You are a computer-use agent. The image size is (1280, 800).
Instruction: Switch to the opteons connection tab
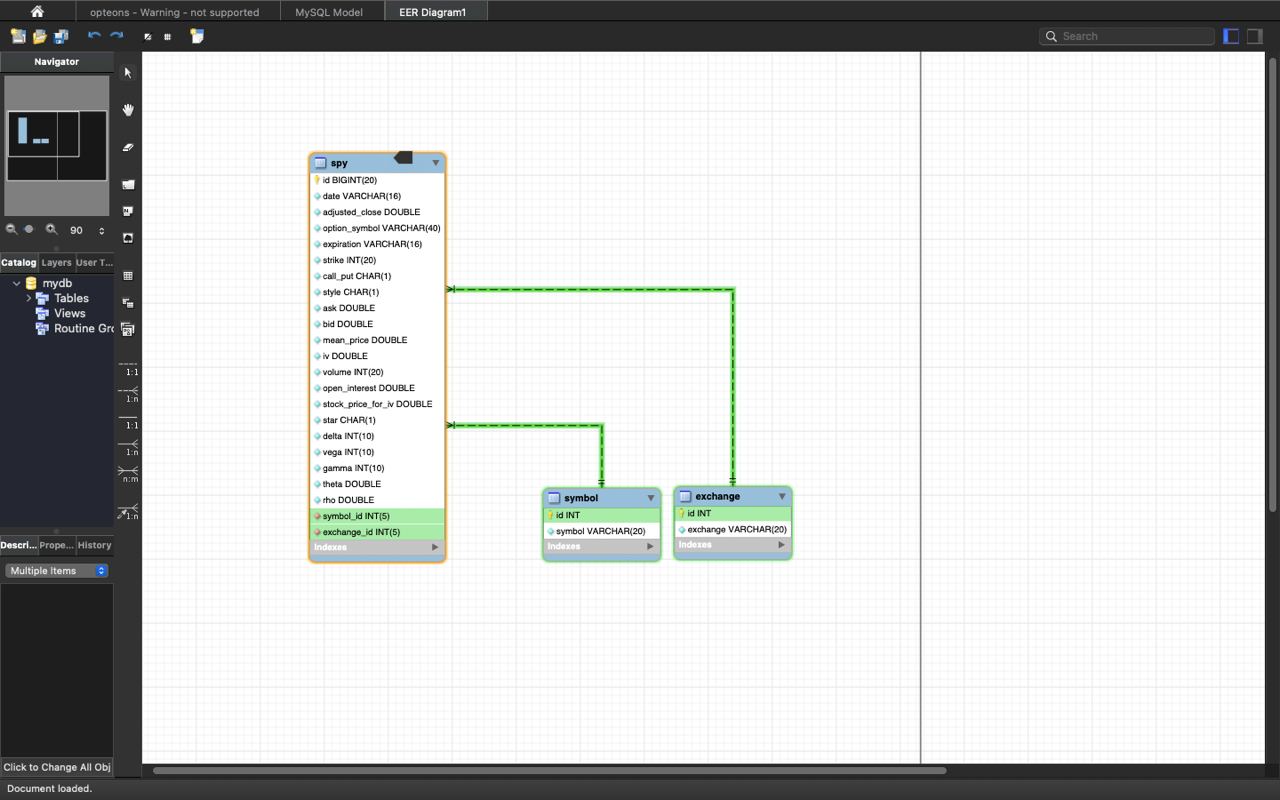pos(175,12)
